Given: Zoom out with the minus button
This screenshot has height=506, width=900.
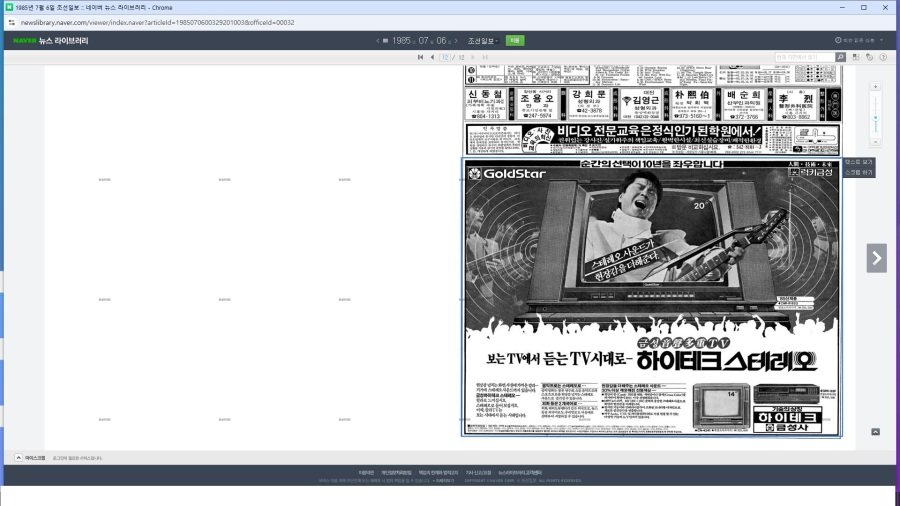Looking at the screenshot, I should 875,142.
